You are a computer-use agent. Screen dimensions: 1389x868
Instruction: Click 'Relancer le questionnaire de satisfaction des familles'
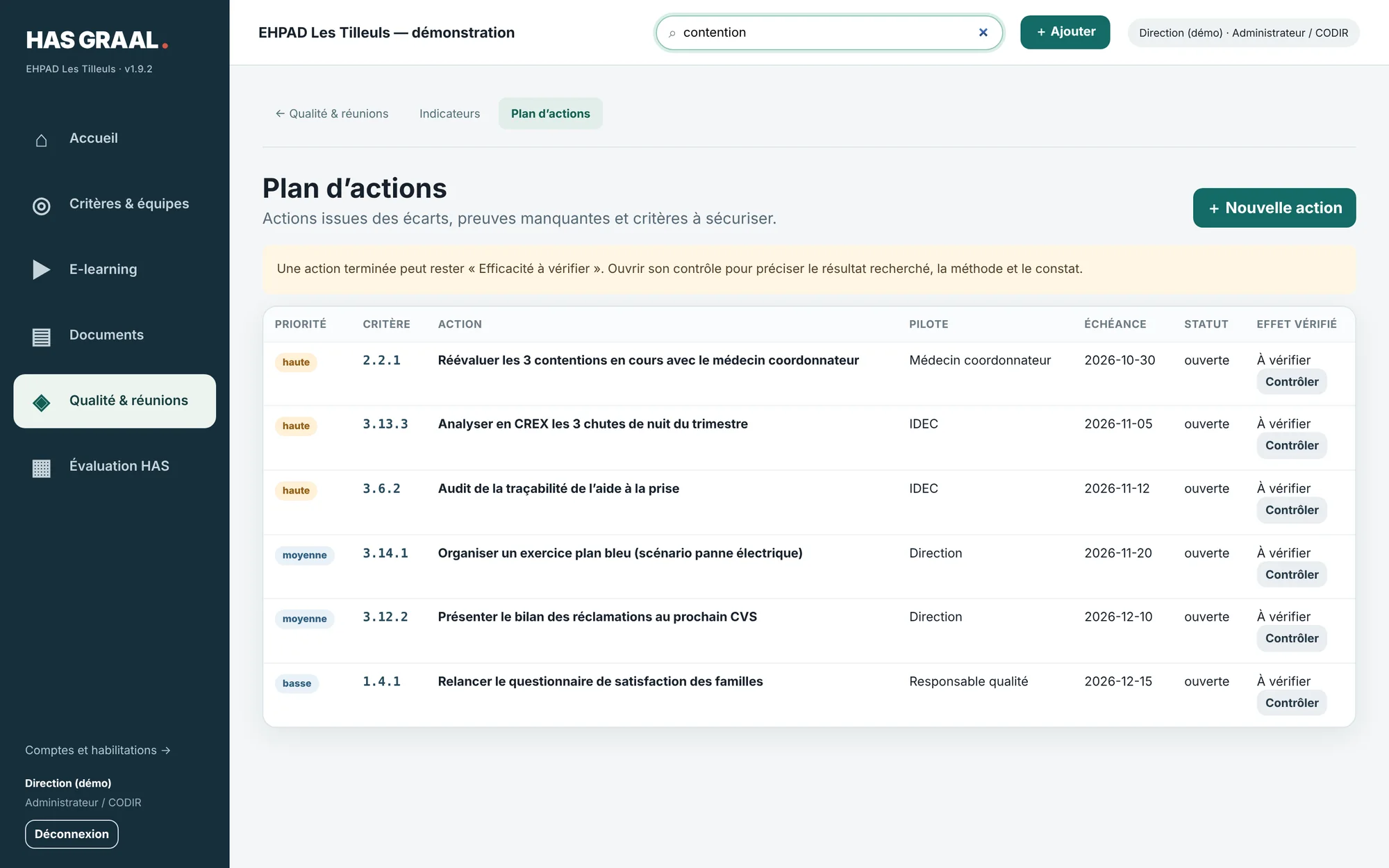pyautogui.click(x=600, y=682)
